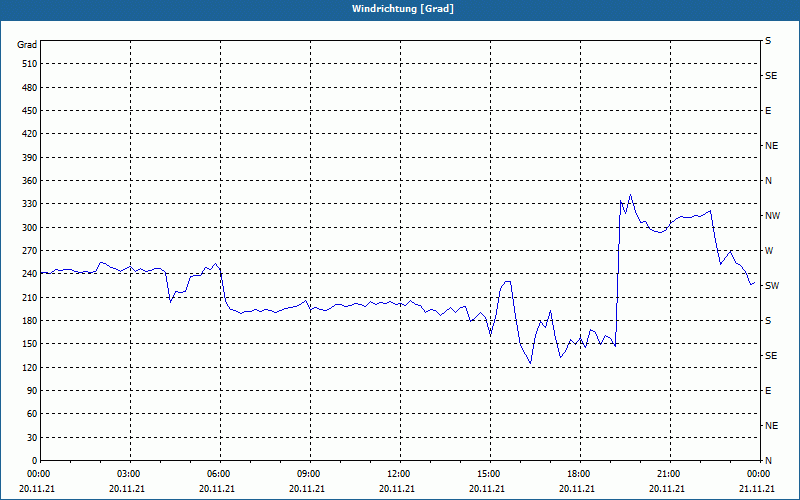
Task: Click the 450 left axis label
Action: pos(30,111)
